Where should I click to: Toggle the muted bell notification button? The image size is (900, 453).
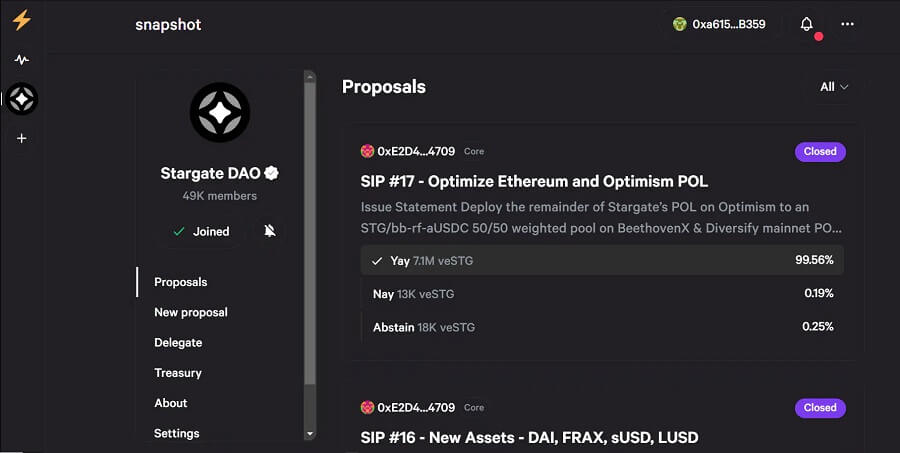[269, 231]
